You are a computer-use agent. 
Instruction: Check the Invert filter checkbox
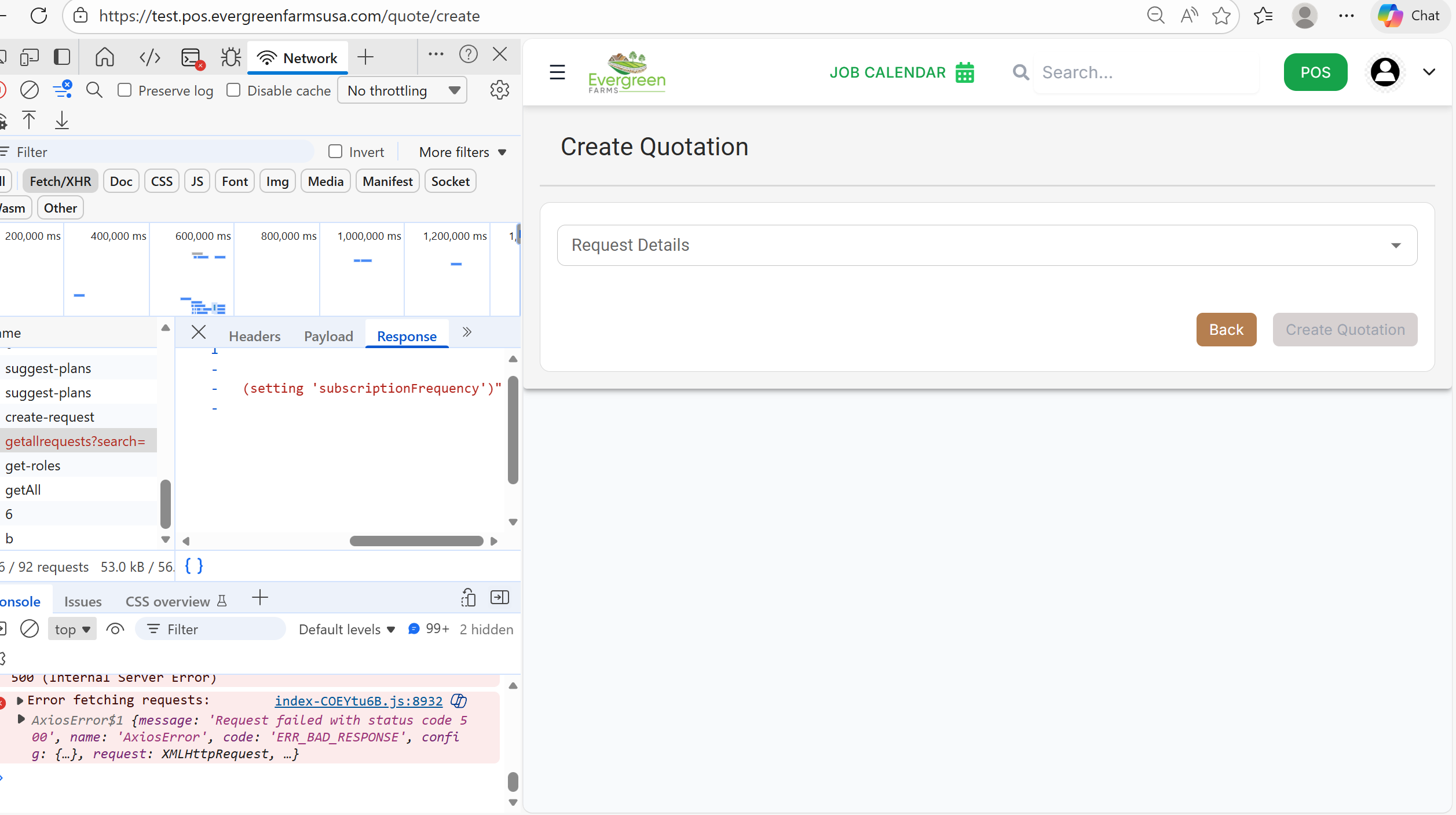(x=335, y=152)
